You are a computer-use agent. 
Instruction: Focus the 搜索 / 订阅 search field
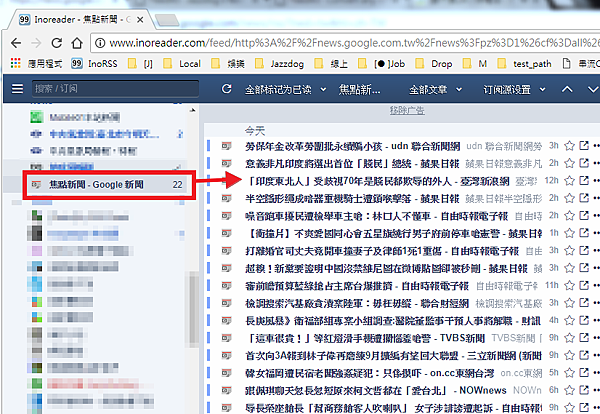coord(116,89)
